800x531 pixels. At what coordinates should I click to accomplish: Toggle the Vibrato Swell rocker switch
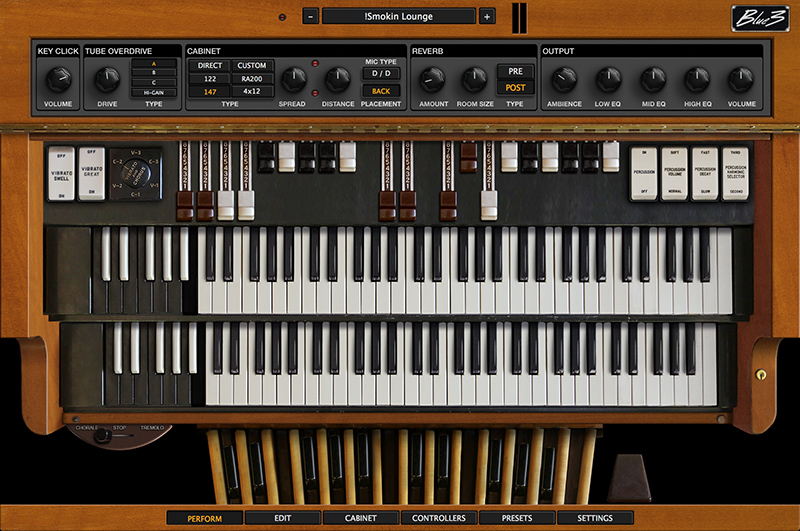point(61,173)
